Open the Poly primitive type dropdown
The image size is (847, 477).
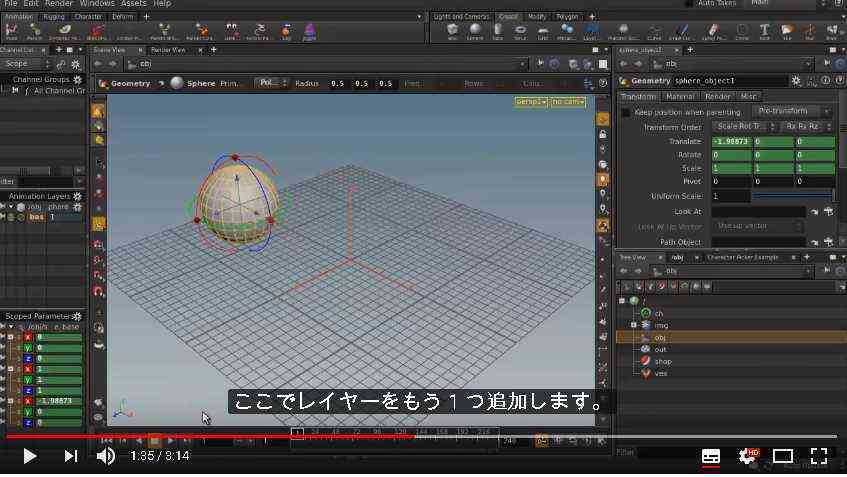point(272,83)
